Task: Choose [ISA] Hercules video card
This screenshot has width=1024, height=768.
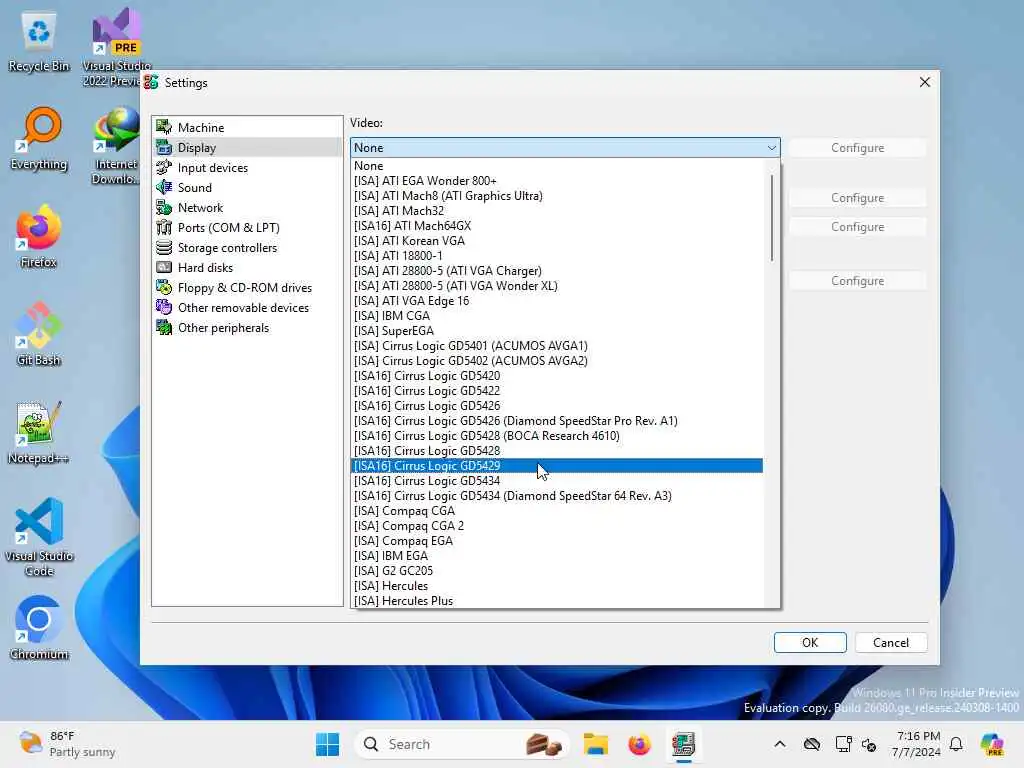Action: pyautogui.click(x=557, y=586)
